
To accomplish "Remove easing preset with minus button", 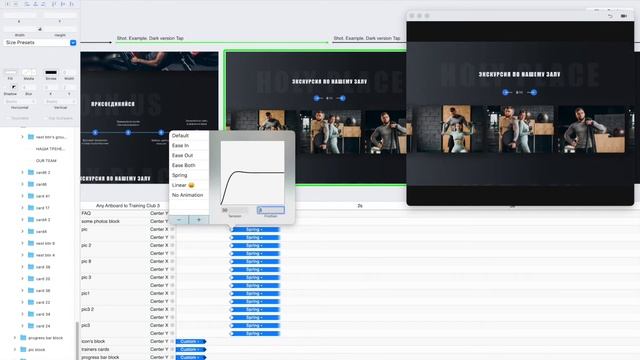I will click(x=179, y=220).
